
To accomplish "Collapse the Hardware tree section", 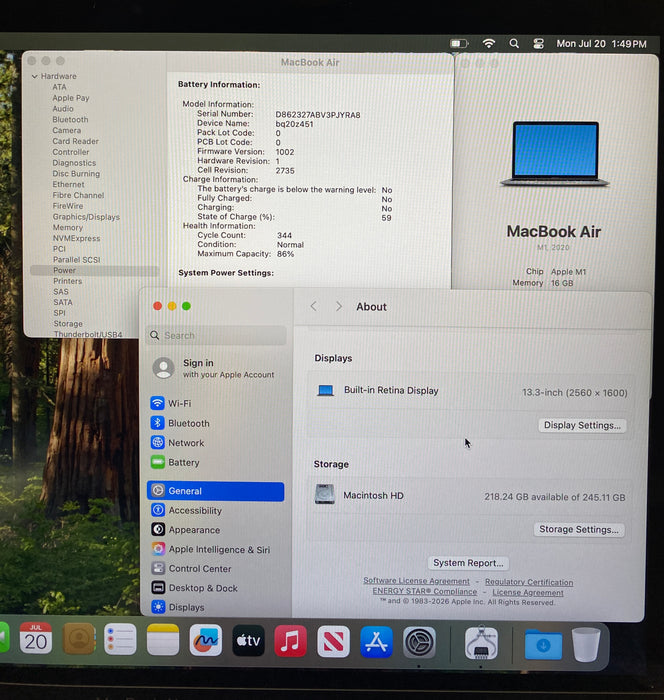I will tap(34, 76).
